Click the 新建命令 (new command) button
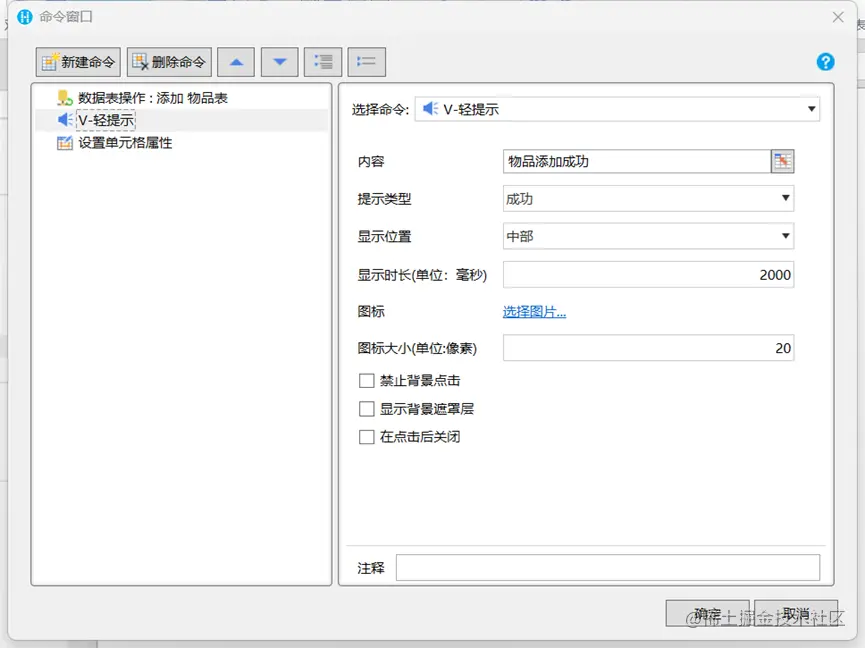The image size is (865, 648). (77, 61)
